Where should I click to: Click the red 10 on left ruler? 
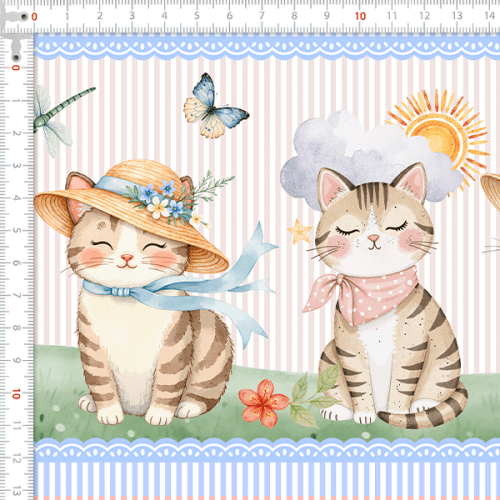[x=16, y=394]
